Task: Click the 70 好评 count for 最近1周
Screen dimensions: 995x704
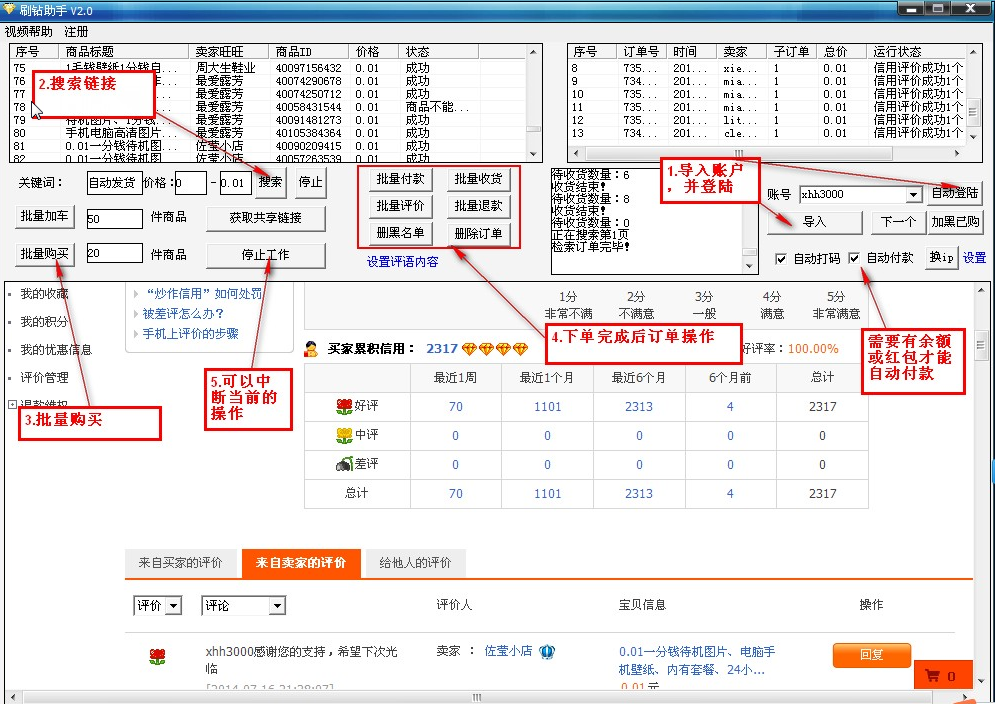Action: (x=456, y=406)
